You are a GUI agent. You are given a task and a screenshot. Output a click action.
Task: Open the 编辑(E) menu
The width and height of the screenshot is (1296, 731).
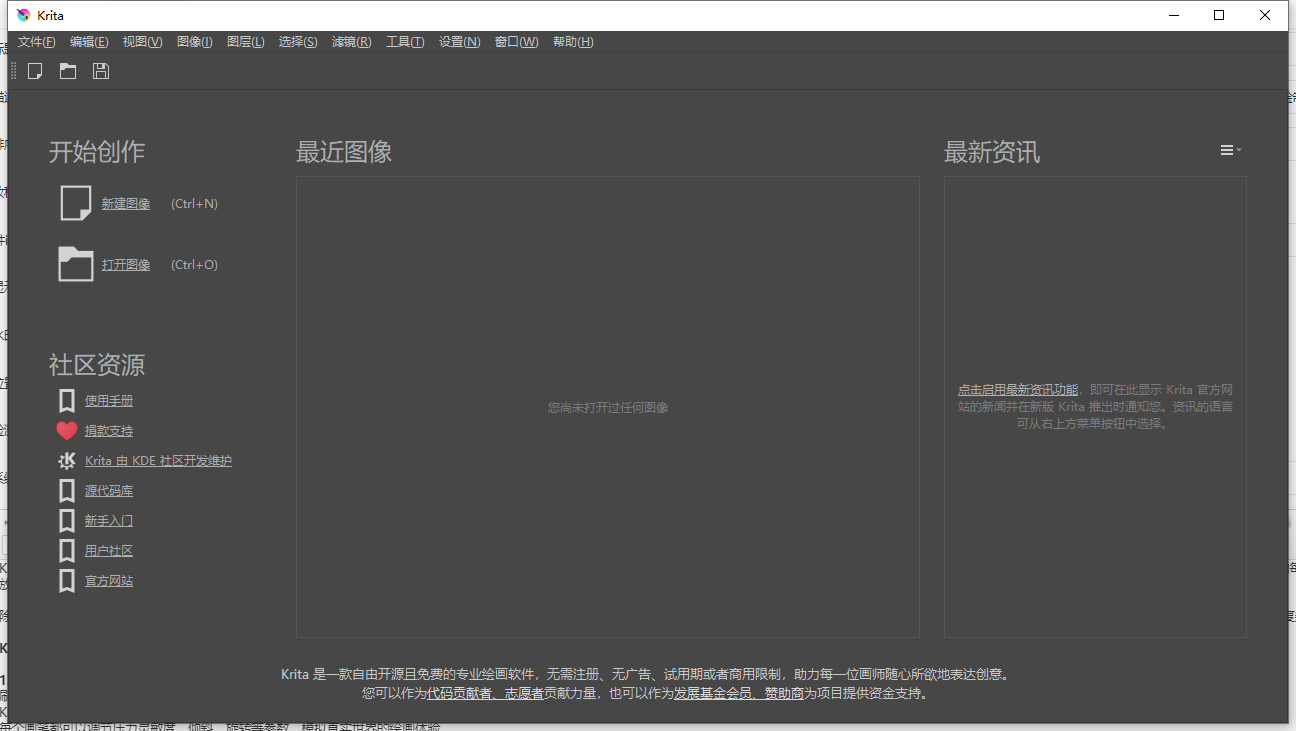point(89,42)
